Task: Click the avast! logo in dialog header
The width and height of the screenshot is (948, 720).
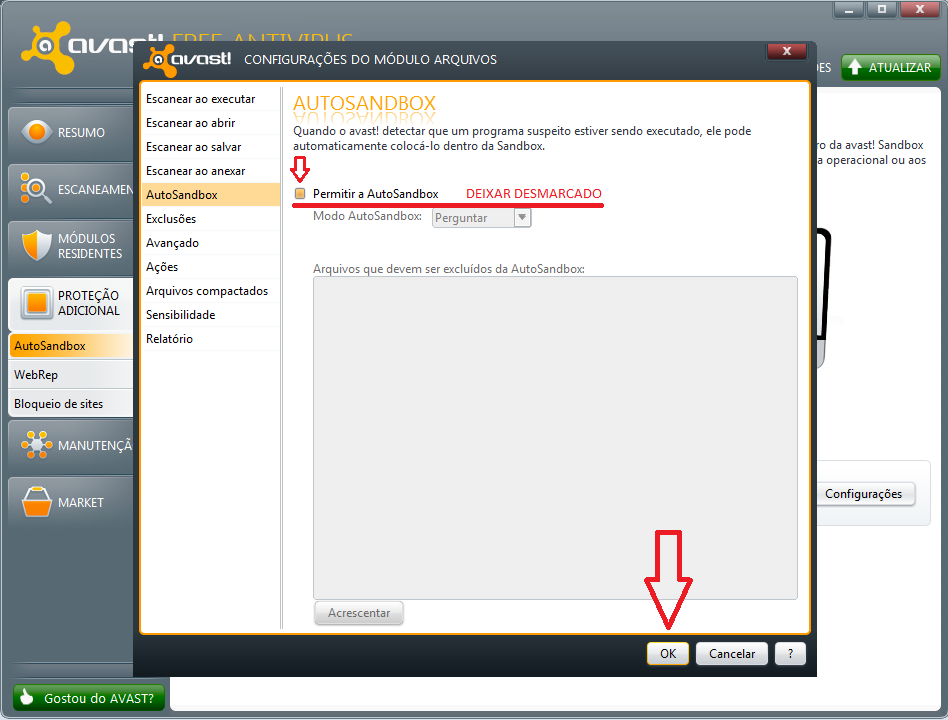Action: [186, 60]
